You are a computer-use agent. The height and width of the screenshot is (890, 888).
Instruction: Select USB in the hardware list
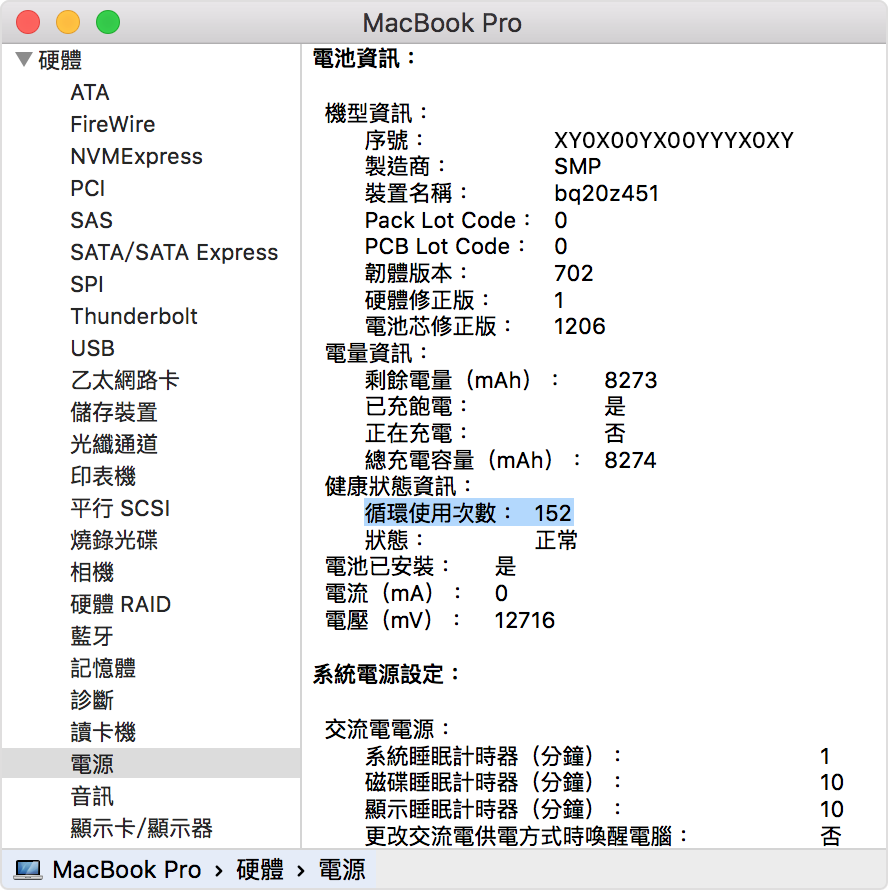coord(93,348)
